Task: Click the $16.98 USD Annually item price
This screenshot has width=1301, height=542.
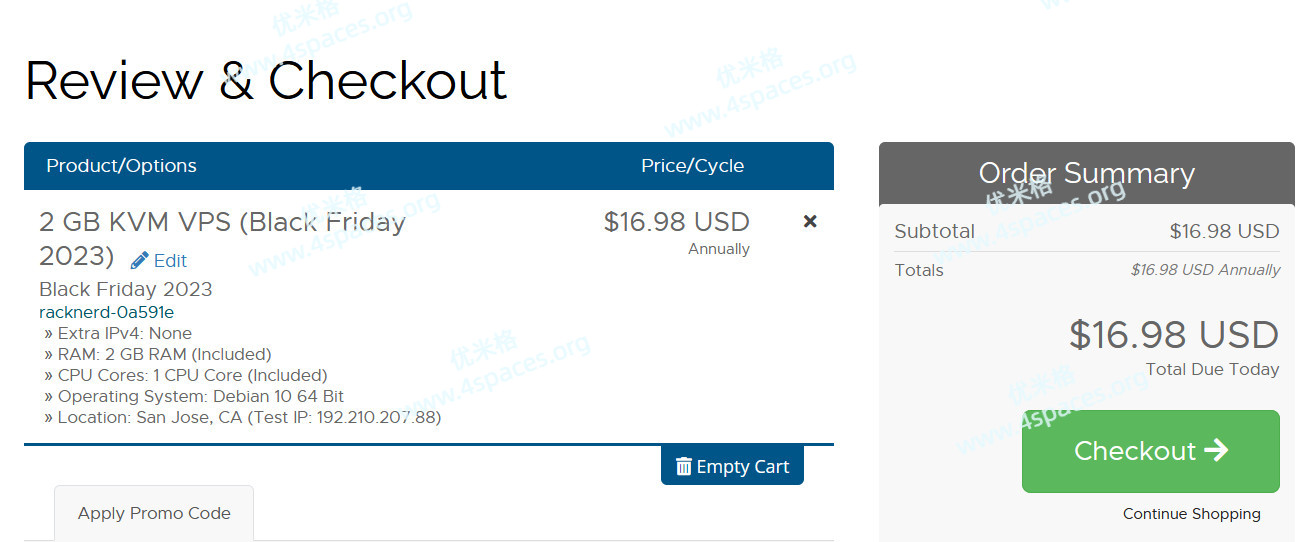Action: pos(676,223)
